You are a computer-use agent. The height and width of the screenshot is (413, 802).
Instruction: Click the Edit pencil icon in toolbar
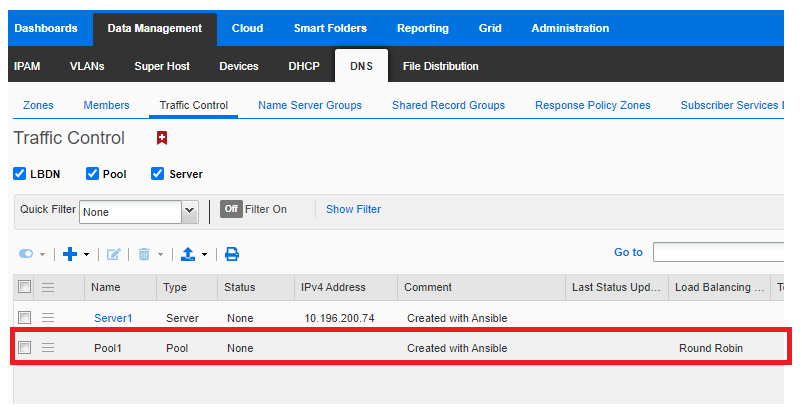coord(114,254)
